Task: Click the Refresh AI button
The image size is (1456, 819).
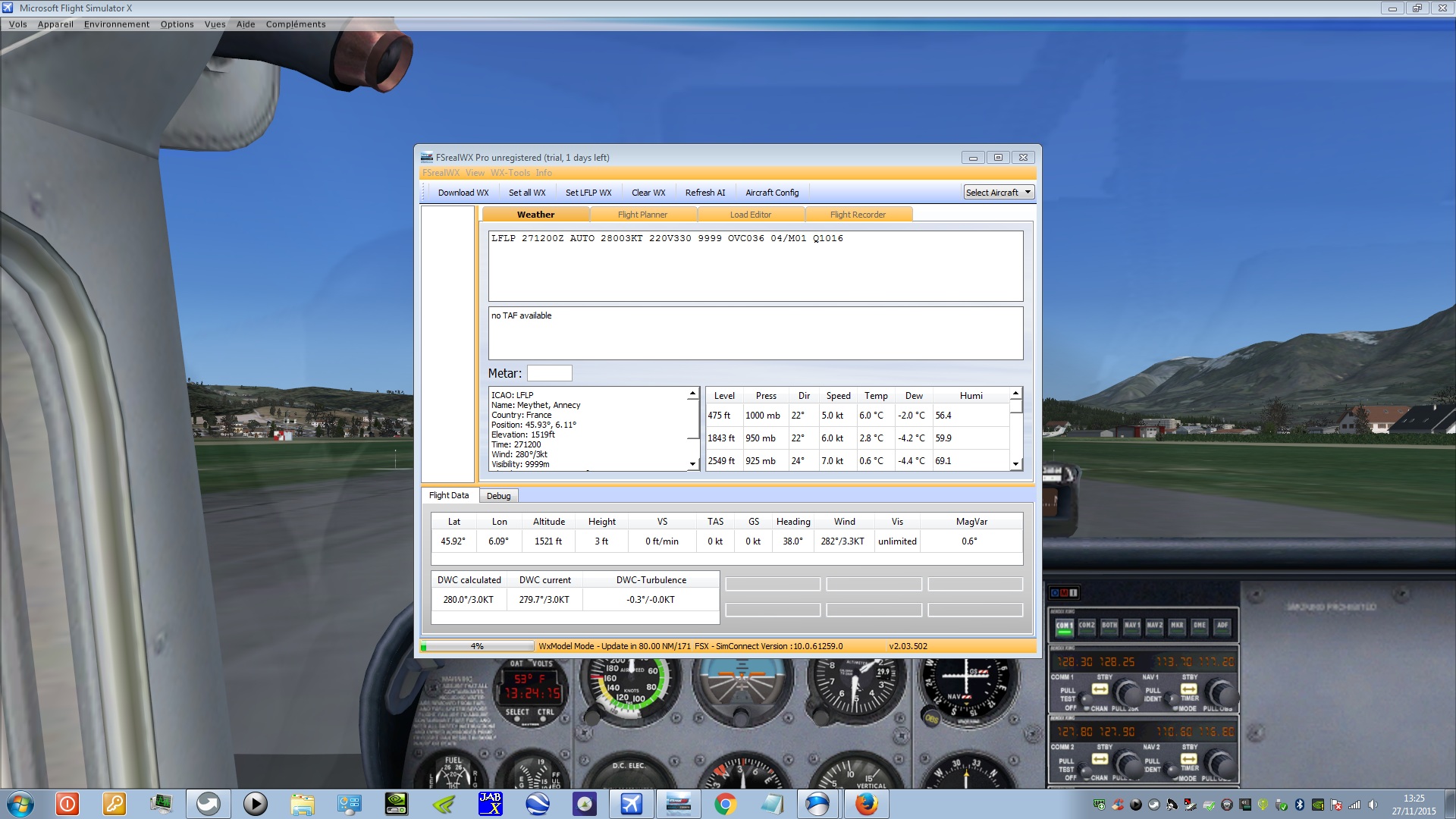Action: coord(705,193)
